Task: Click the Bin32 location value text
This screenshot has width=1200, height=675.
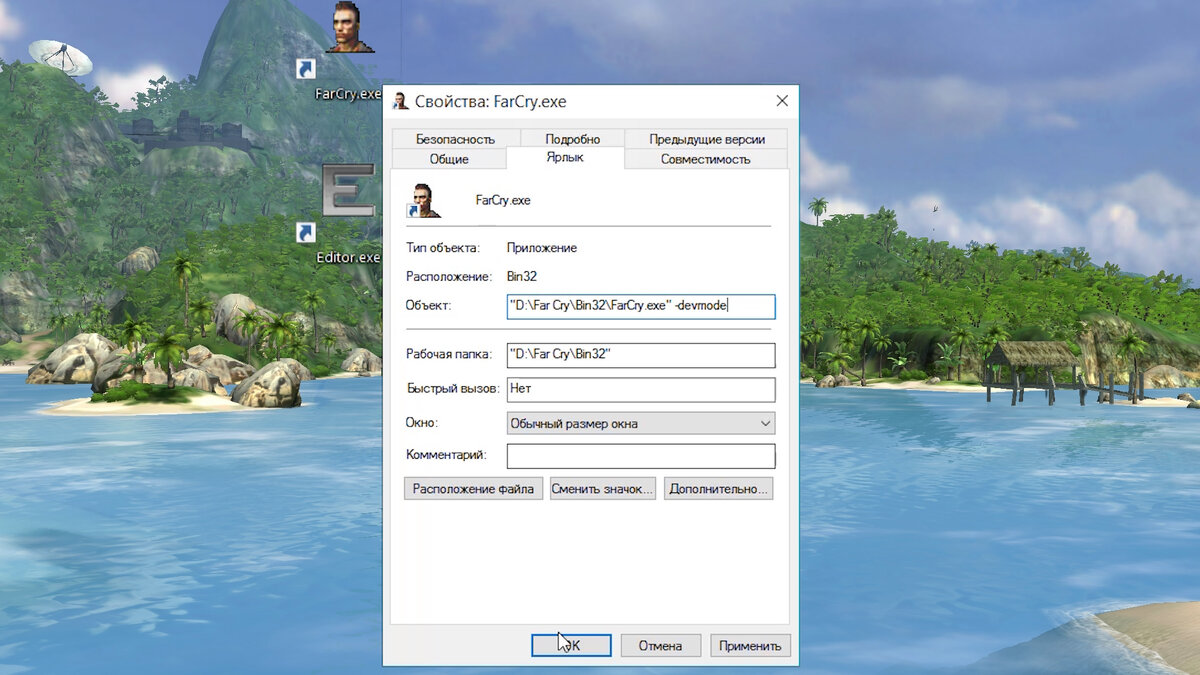Action: pos(523,276)
